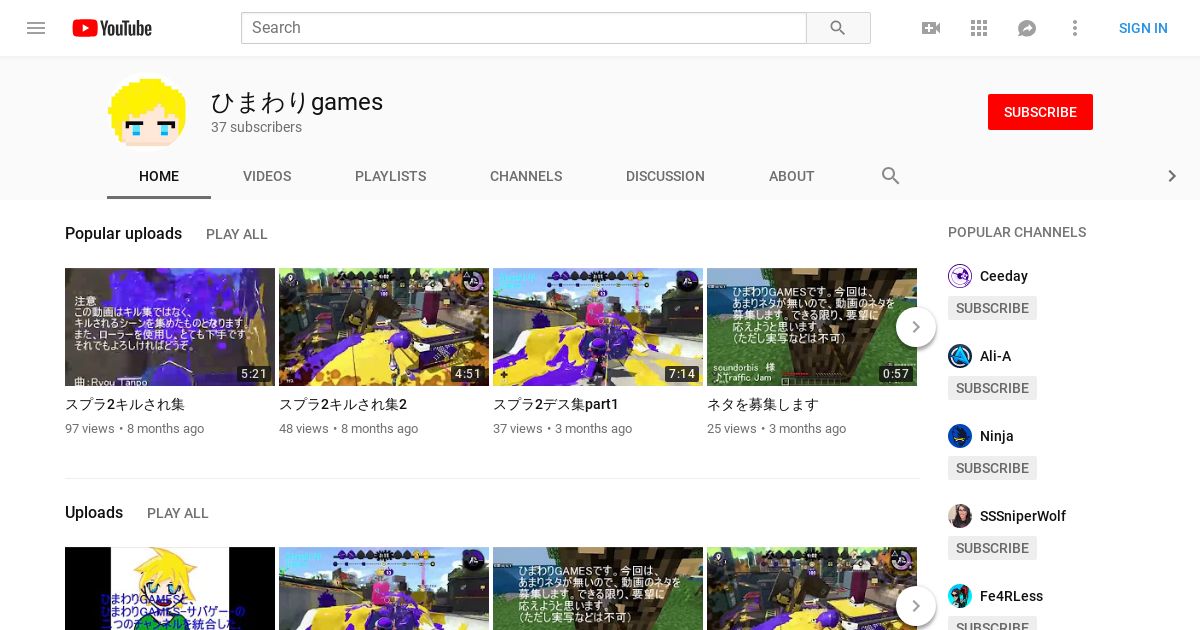
Task: Open the YouTube apps grid
Action: coord(979,28)
